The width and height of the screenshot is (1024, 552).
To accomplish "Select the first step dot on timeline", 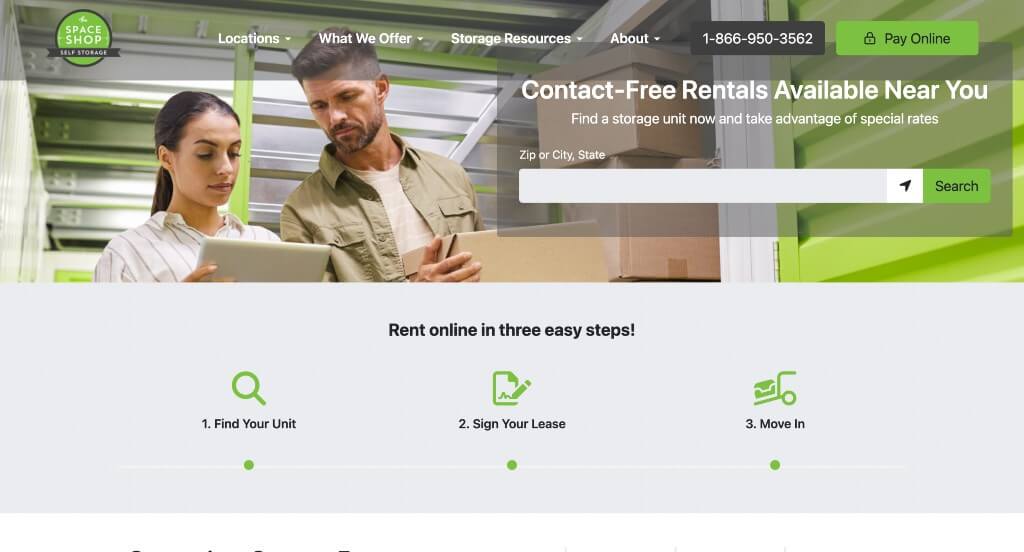I will [x=249, y=465].
